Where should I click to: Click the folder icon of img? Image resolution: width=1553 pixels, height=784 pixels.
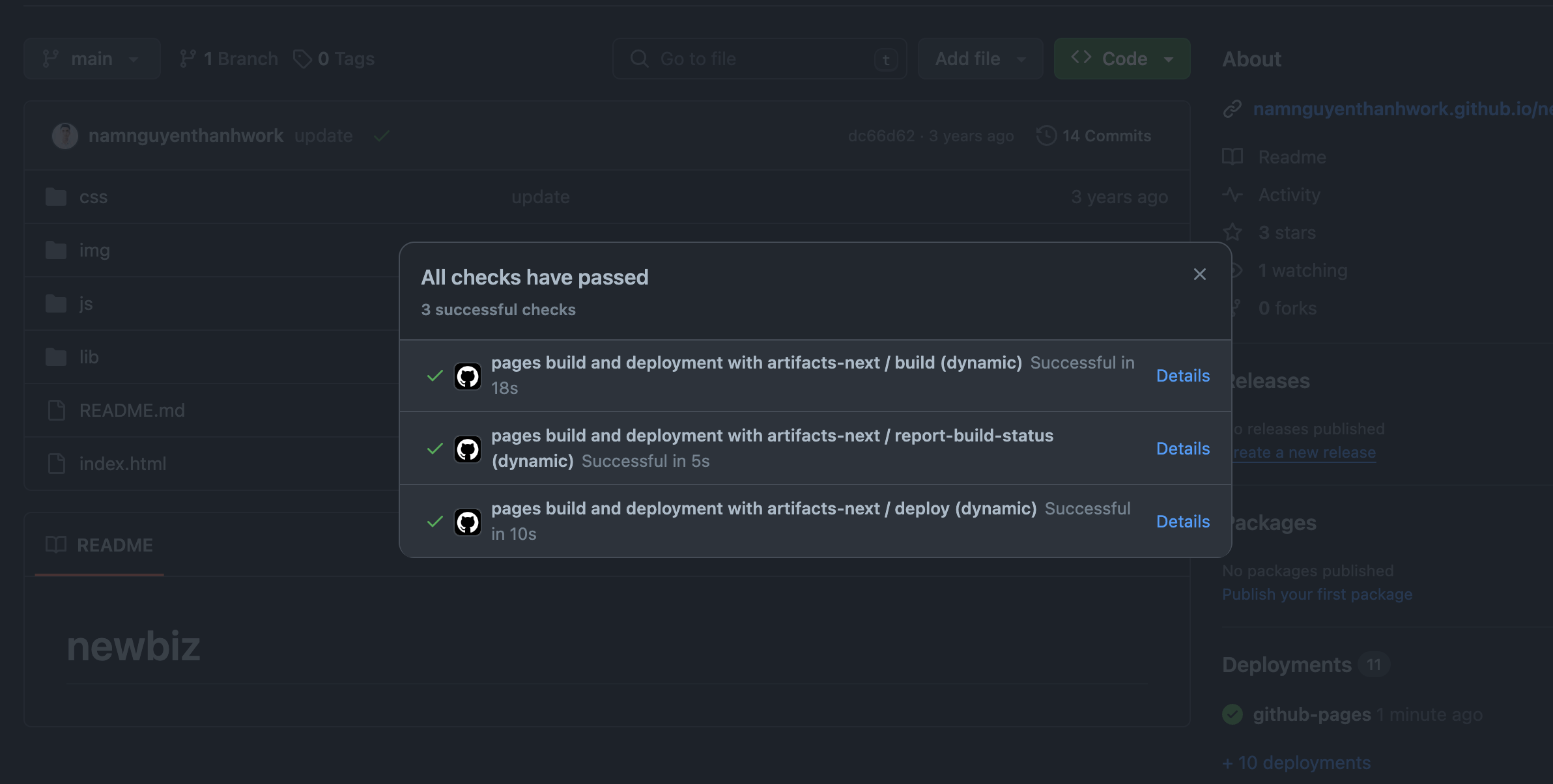(56, 250)
